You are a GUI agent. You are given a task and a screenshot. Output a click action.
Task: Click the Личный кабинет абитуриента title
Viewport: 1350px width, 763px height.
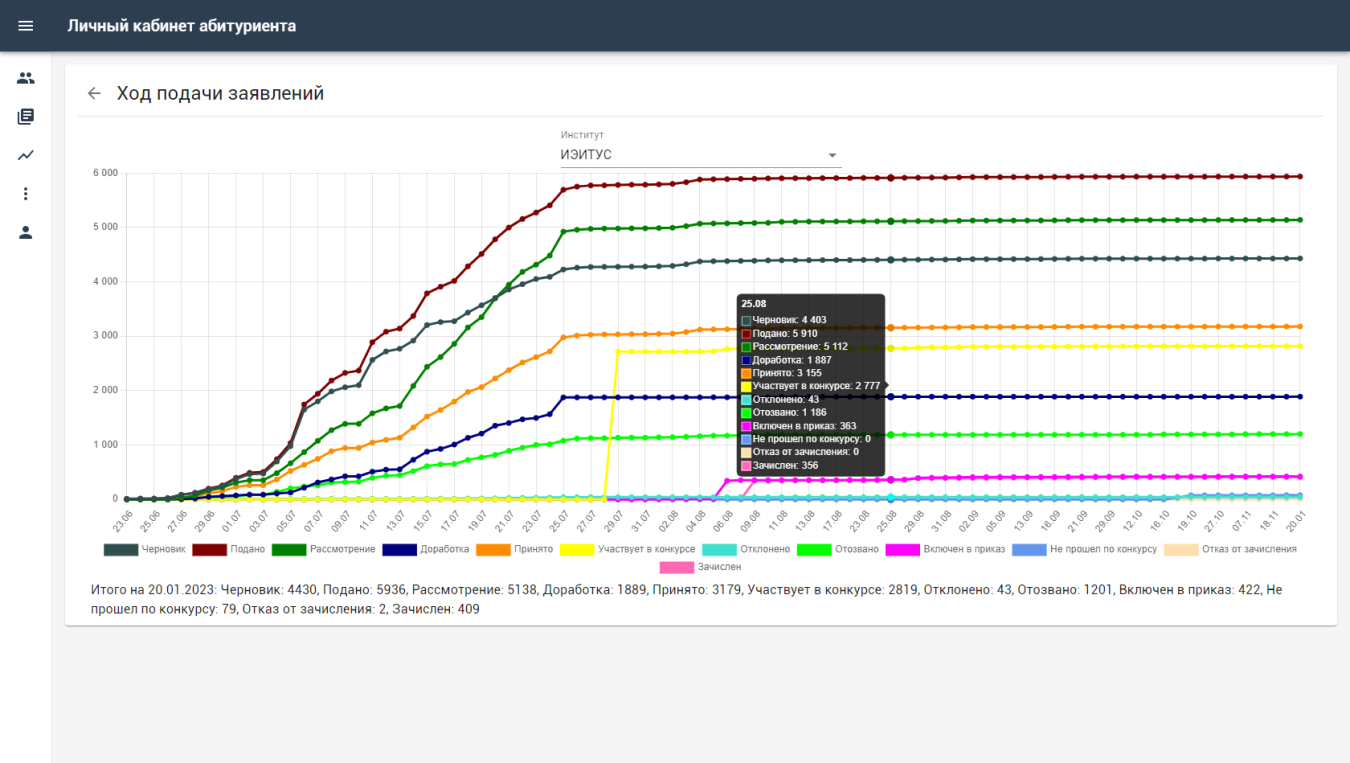click(x=182, y=26)
